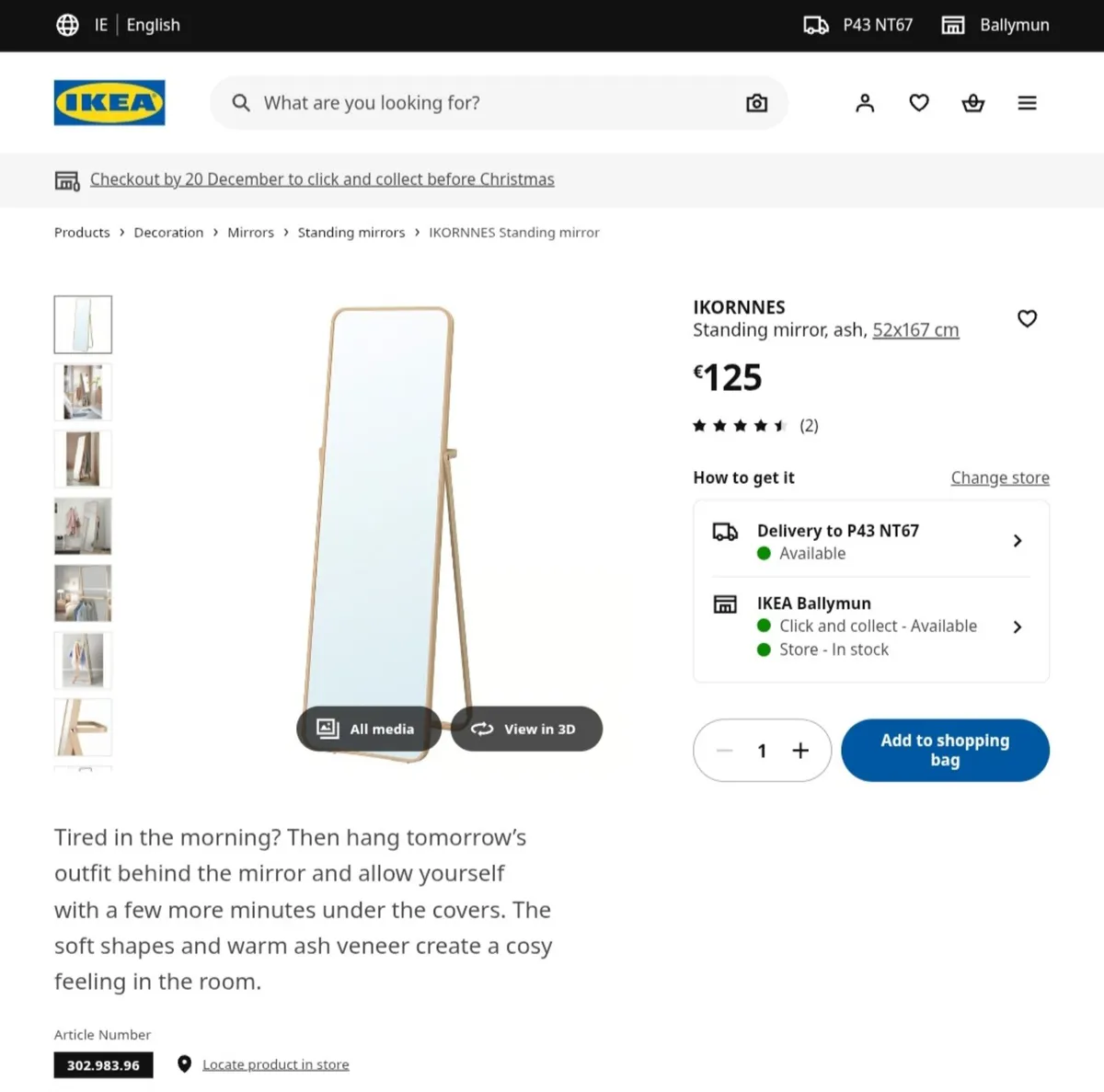Image resolution: width=1104 pixels, height=1092 pixels.
Task: Add IKORNNES mirror to favorites with heart icon
Action: [1027, 318]
